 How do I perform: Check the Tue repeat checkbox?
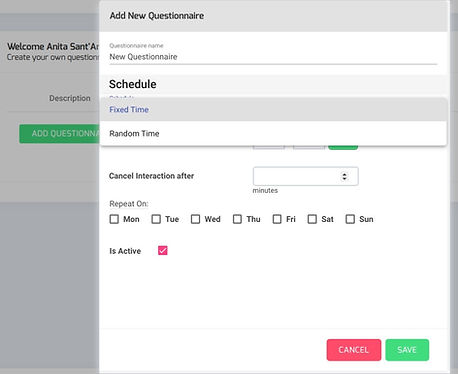(x=156, y=219)
